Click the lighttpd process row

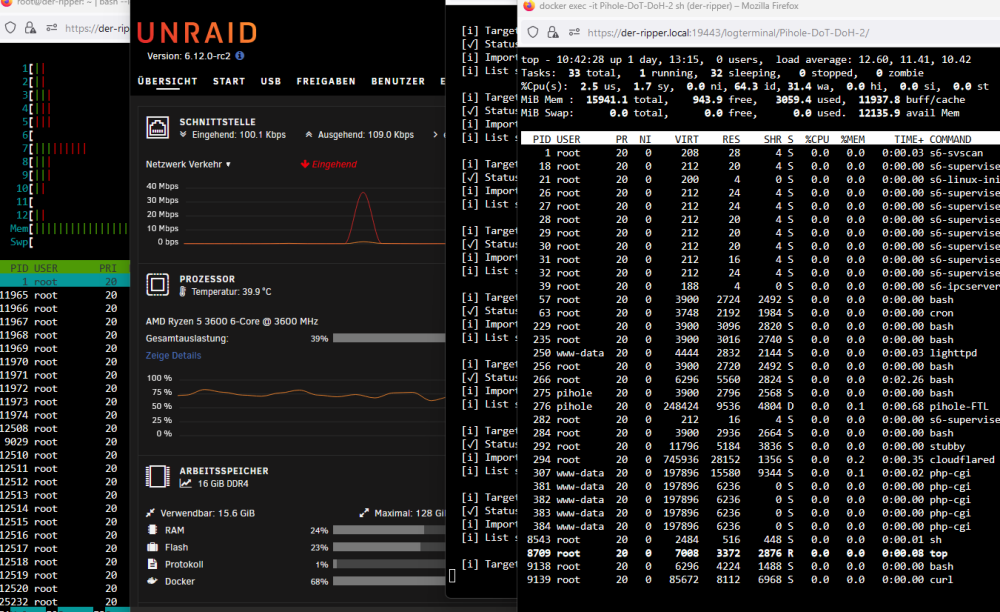click(760, 353)
